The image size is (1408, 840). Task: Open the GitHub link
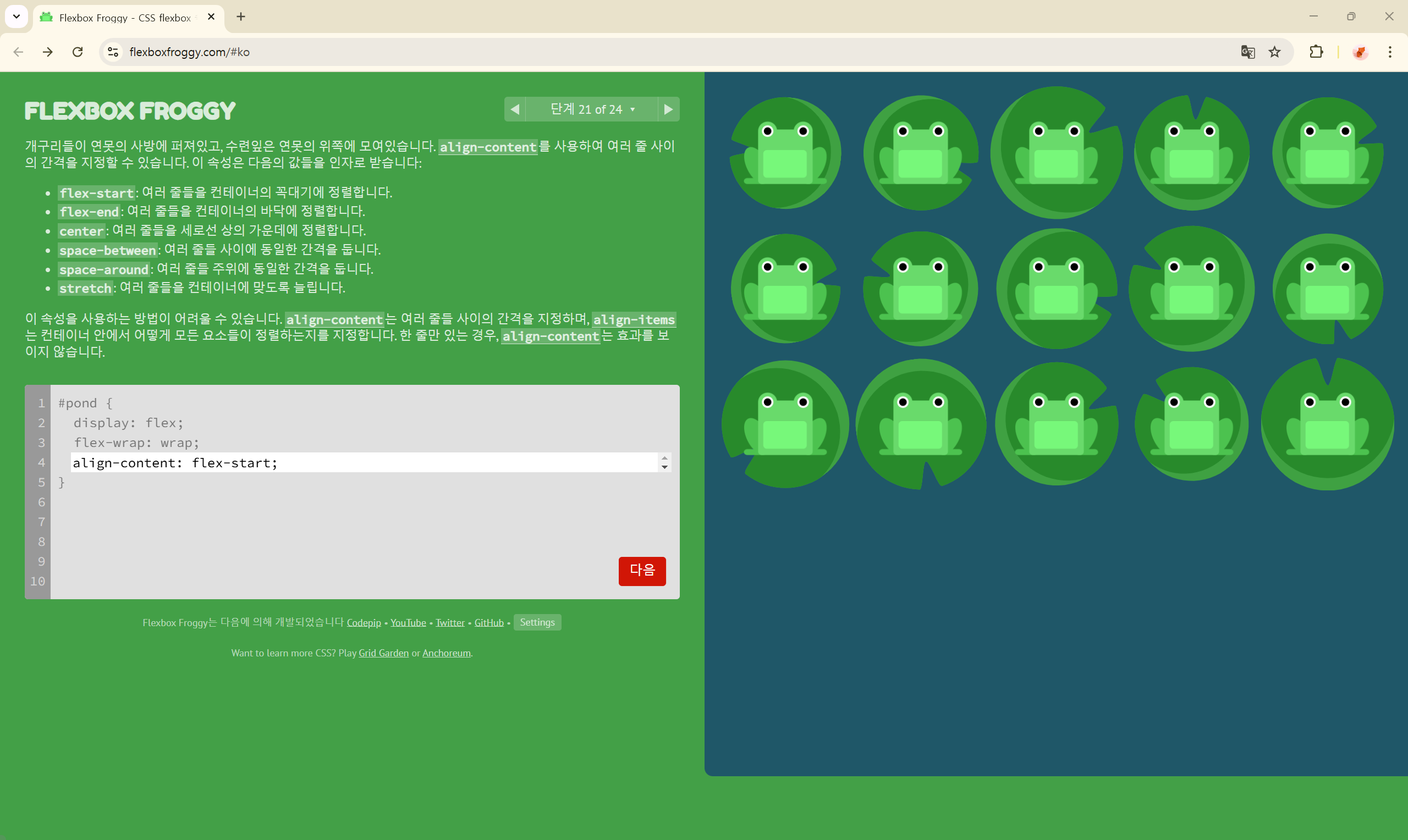[488, 623]
